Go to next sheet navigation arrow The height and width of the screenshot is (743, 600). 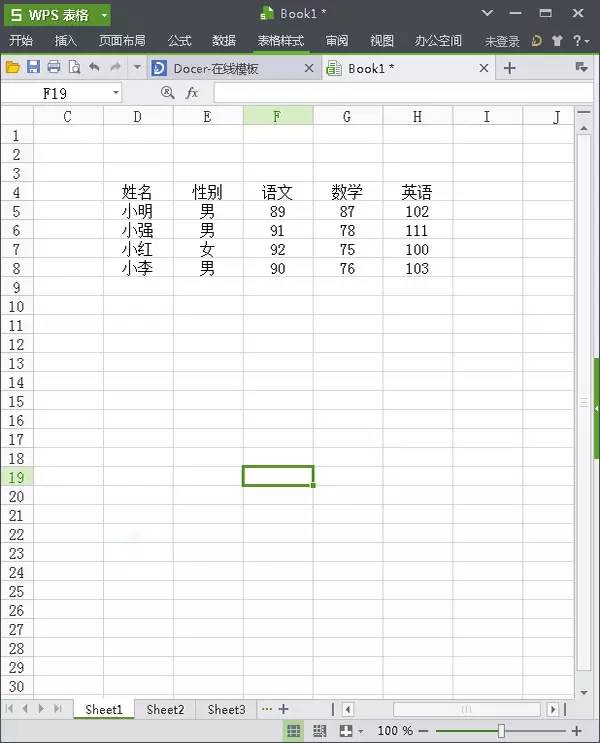pos(41,708)
